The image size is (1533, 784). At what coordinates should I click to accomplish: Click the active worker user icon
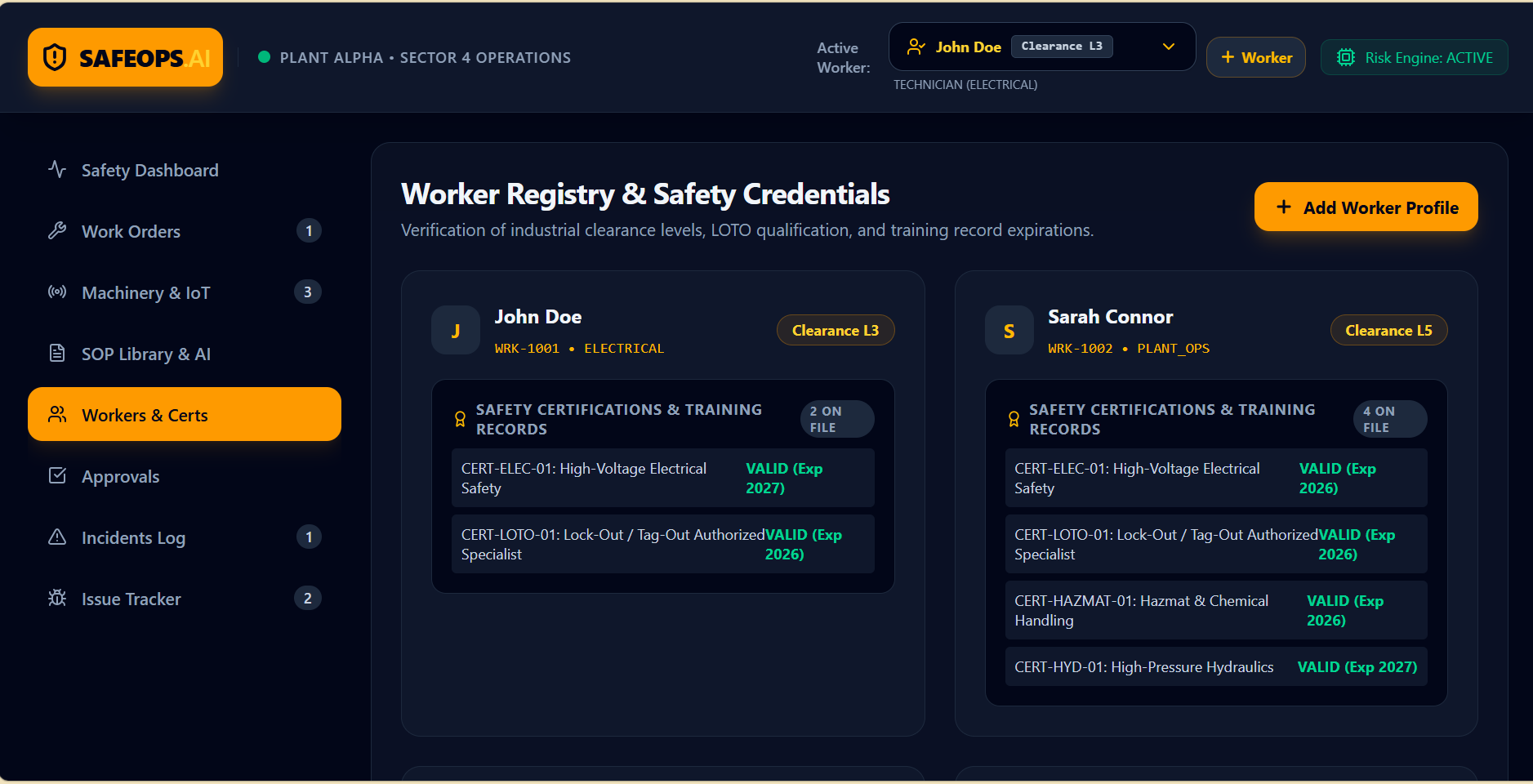916,47
